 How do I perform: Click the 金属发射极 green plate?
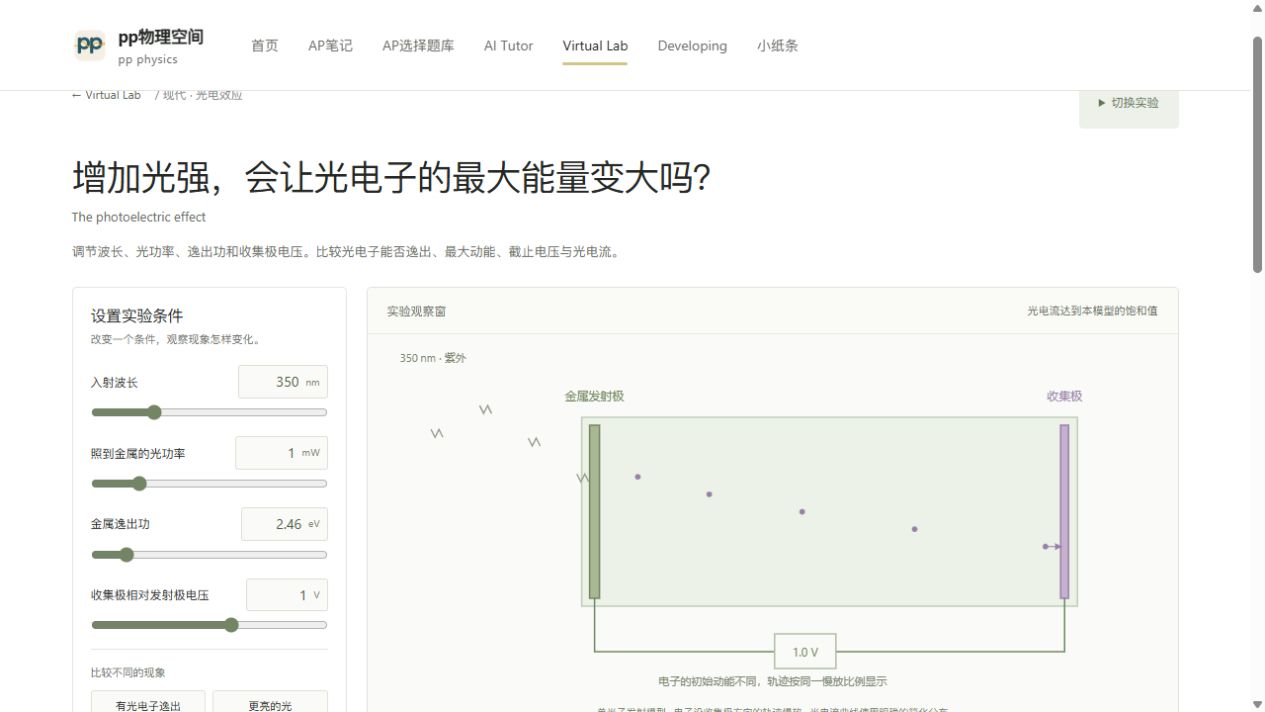click(x=594, y=511)
